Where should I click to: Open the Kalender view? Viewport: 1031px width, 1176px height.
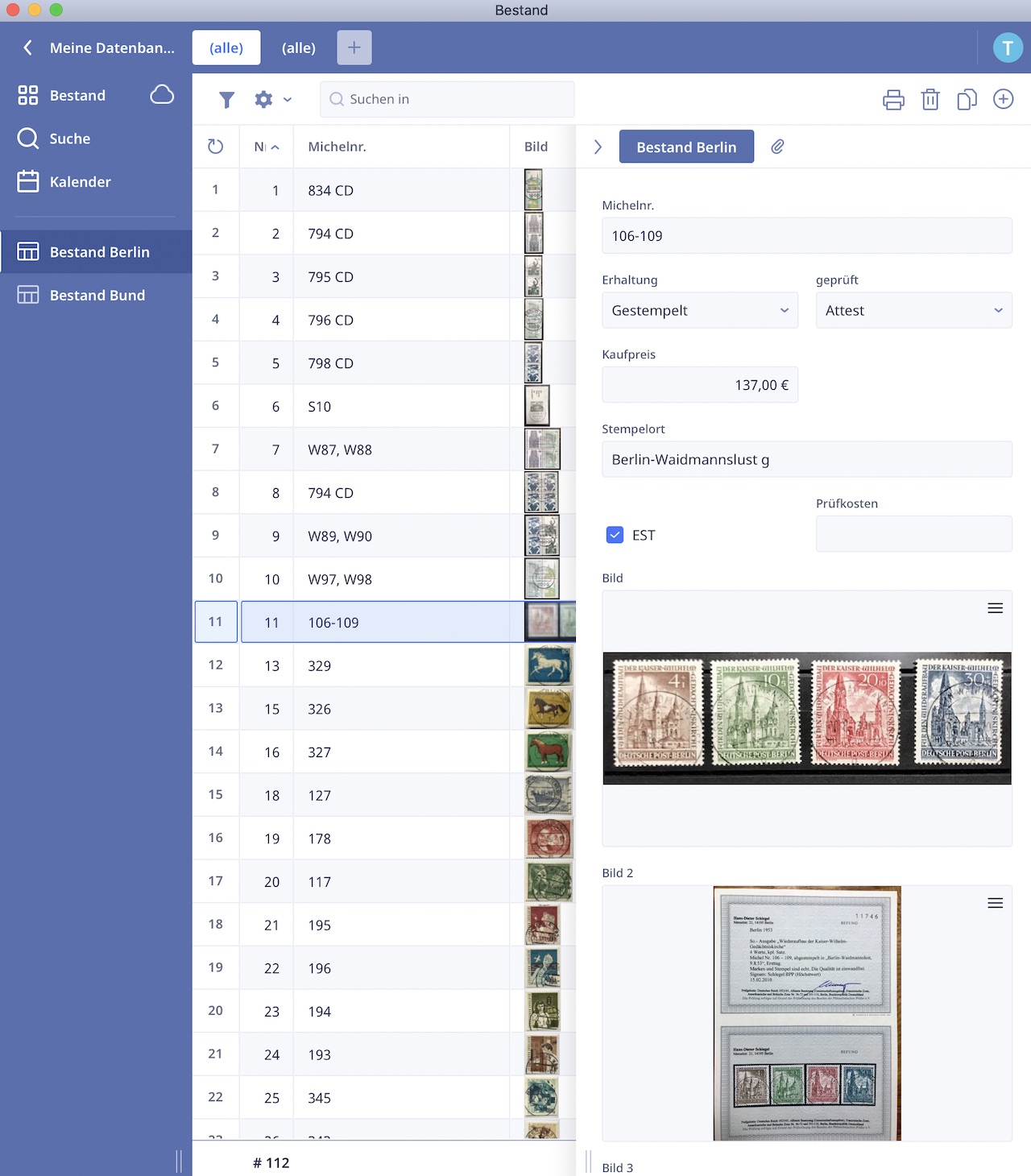[x=80, y=182]
